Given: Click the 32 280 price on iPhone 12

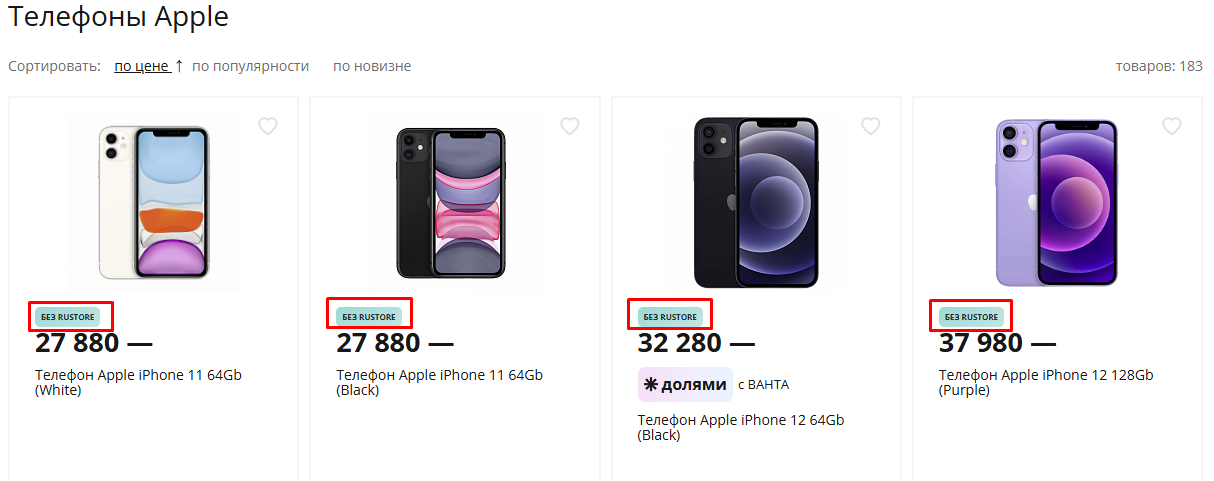Looking at the screenshot, I should (x=679, y=343).
